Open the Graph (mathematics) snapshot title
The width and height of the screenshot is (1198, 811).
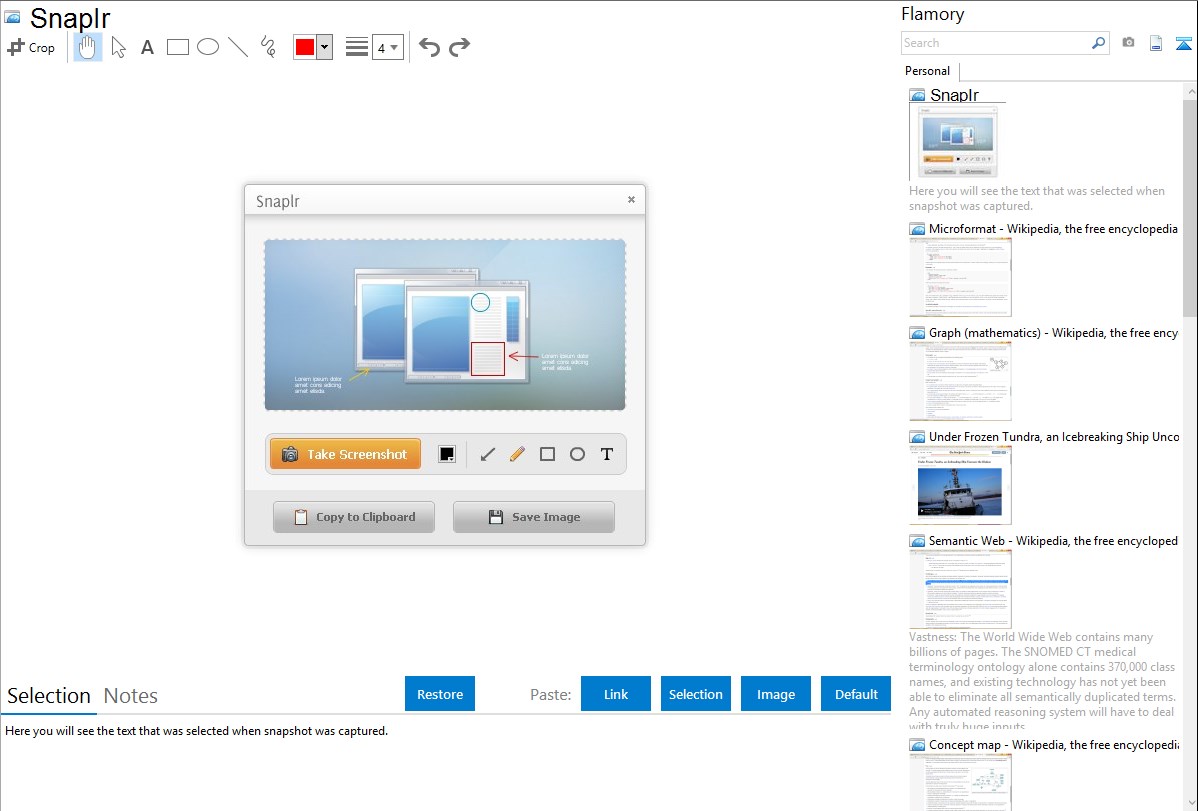tap(1053, 333)
